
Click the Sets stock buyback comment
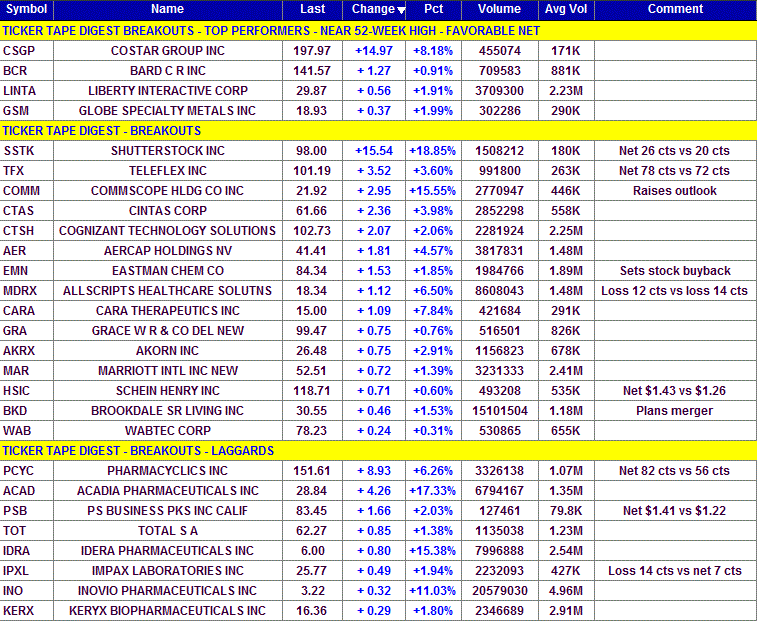(x=675, y=271)
